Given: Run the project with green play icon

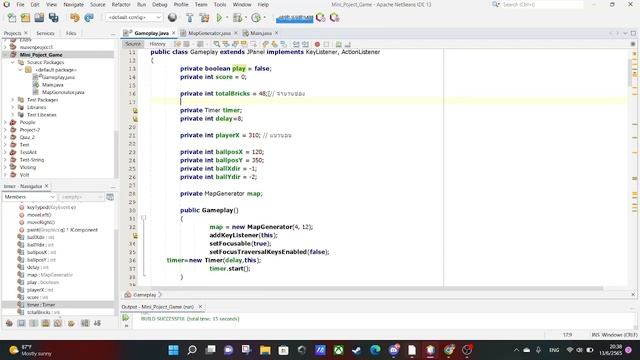Looking at the screenshot, I should 219,18.
